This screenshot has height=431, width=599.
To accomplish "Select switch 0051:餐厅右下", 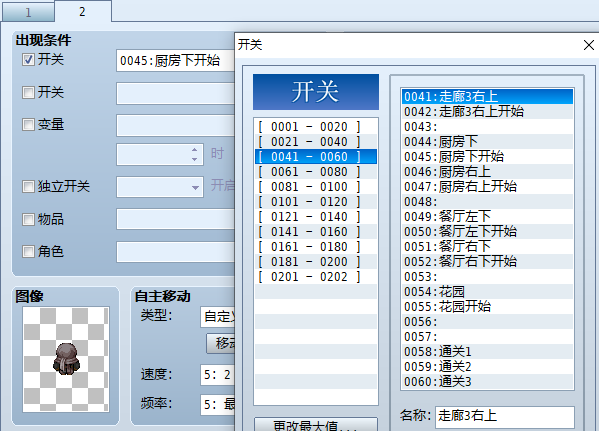I will (487, 246).
